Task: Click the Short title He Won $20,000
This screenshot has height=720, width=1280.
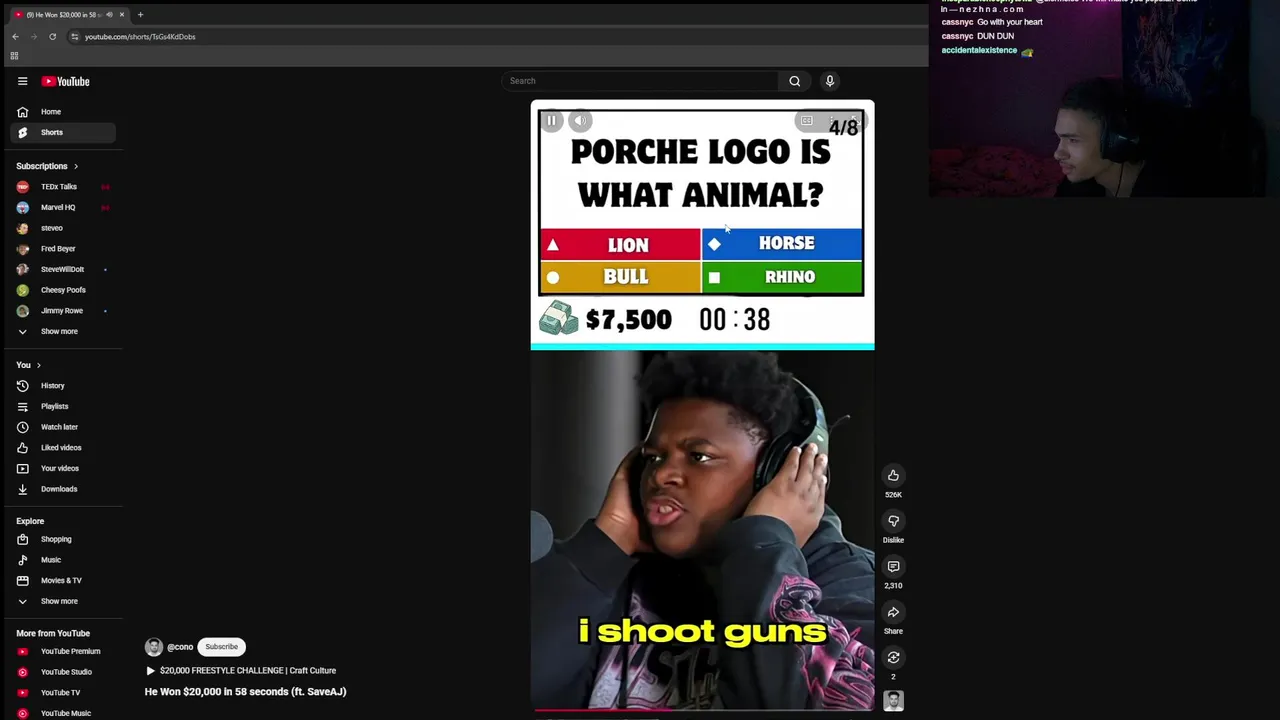Action: (245, 691)
